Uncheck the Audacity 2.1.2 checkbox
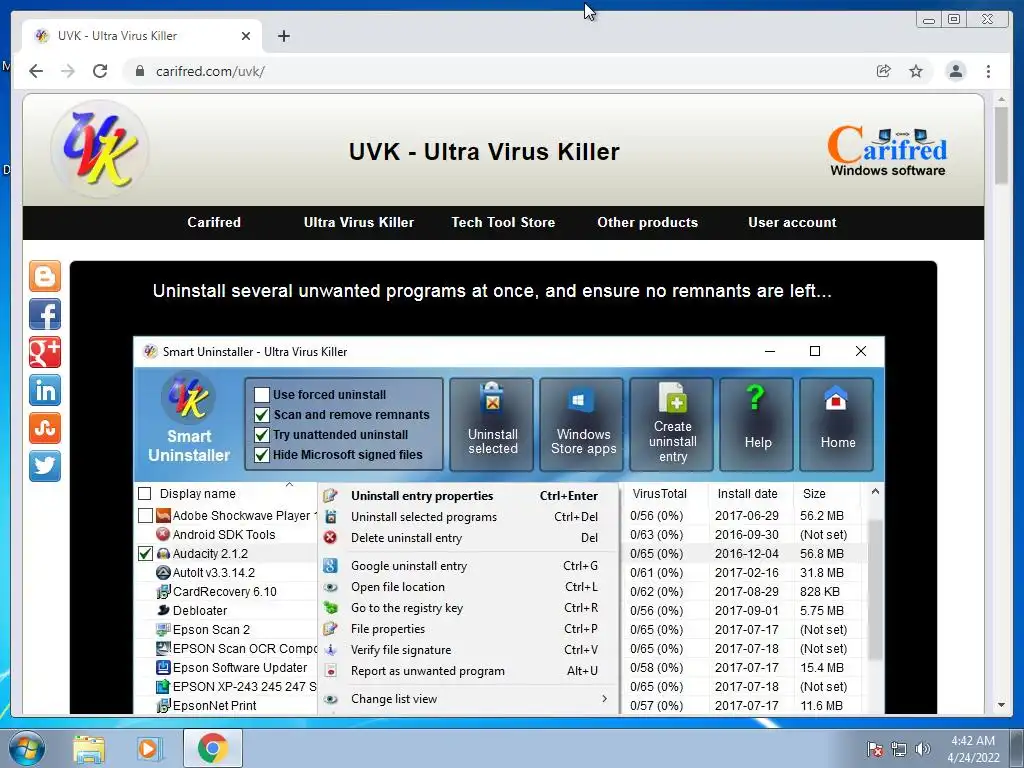1024x768 pixels. tap(146, 554)
